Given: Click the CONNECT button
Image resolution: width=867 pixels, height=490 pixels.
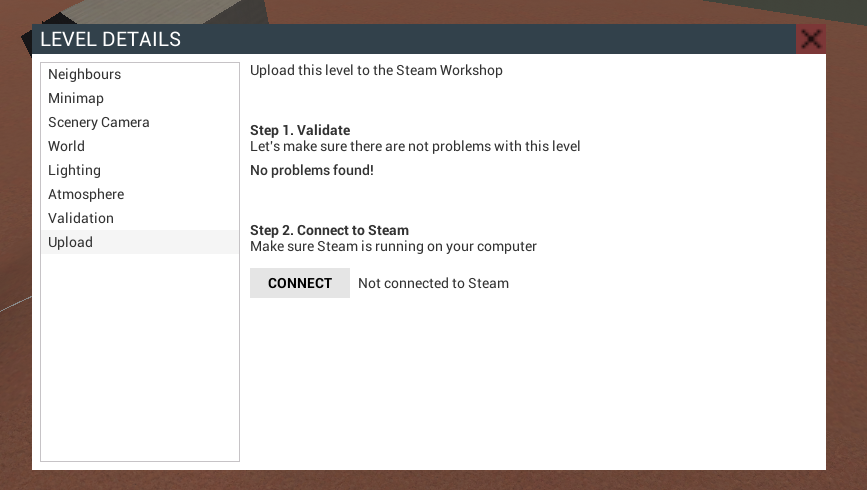Looking at the screenshot, I should coord(300,283).
